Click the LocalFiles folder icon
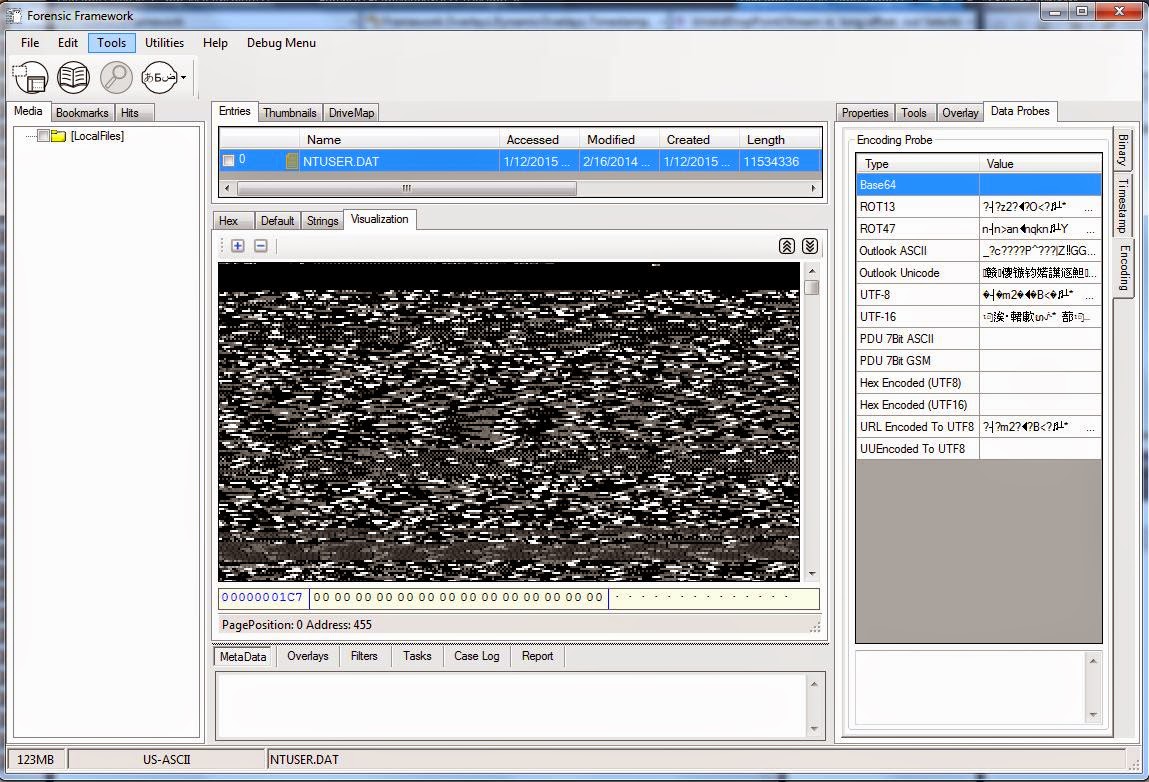 click(59, 136)
